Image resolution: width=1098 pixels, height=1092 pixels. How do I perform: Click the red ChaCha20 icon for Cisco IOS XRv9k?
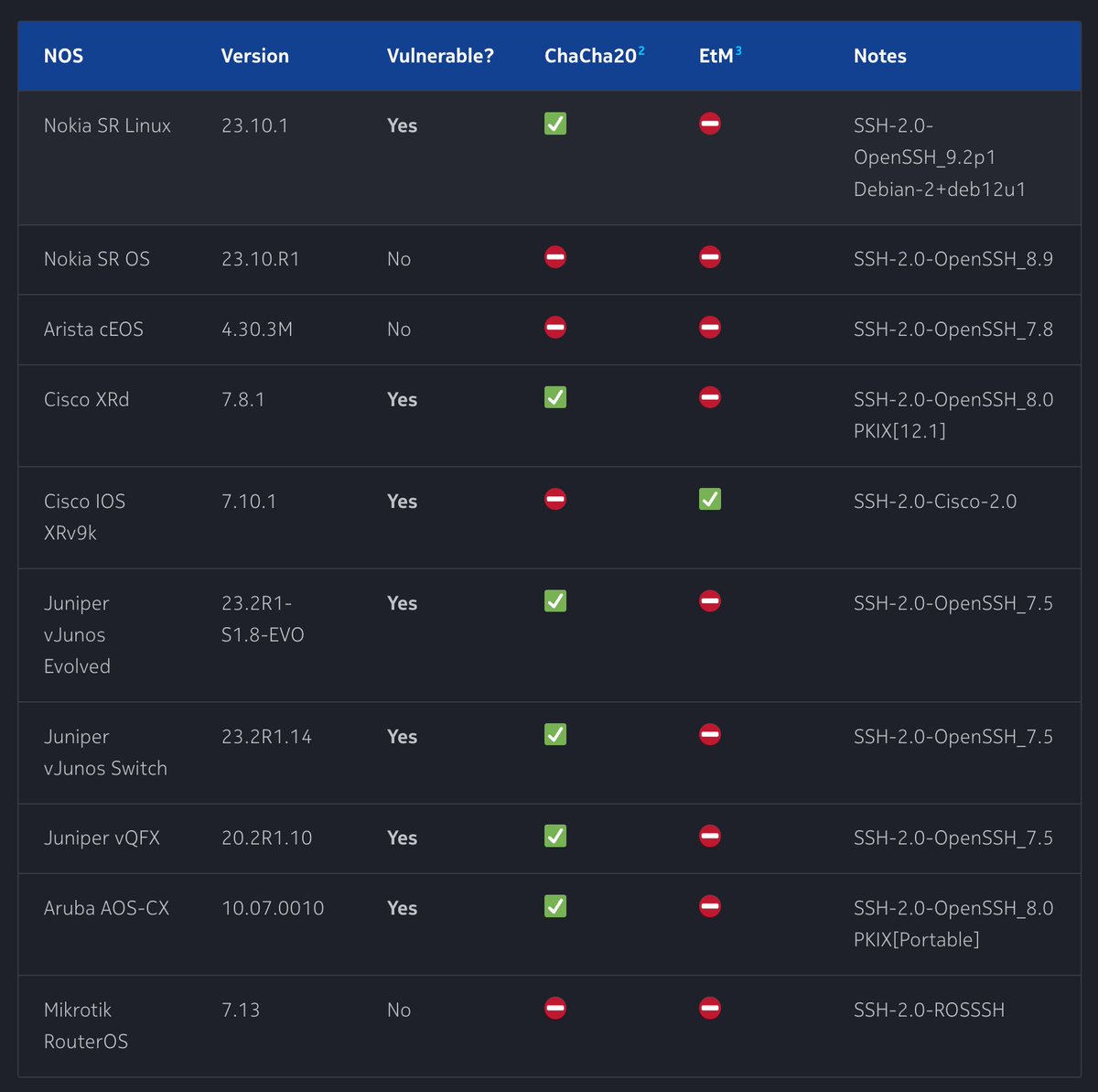(555, 499)
